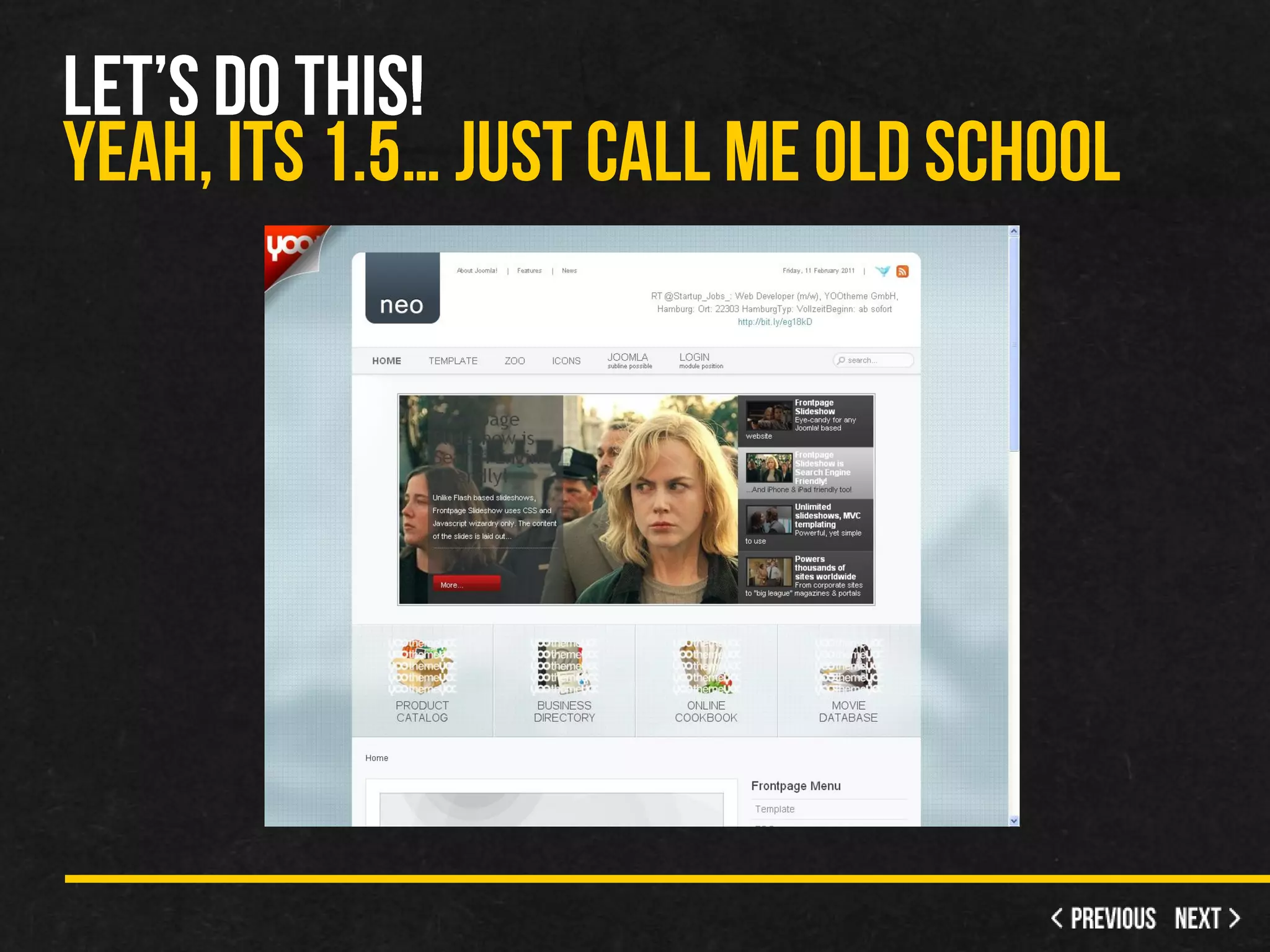Follow the bit.ly link in tweet
Image resolution: width=1270 pixels, height=952 pixels.
point(775,322)
